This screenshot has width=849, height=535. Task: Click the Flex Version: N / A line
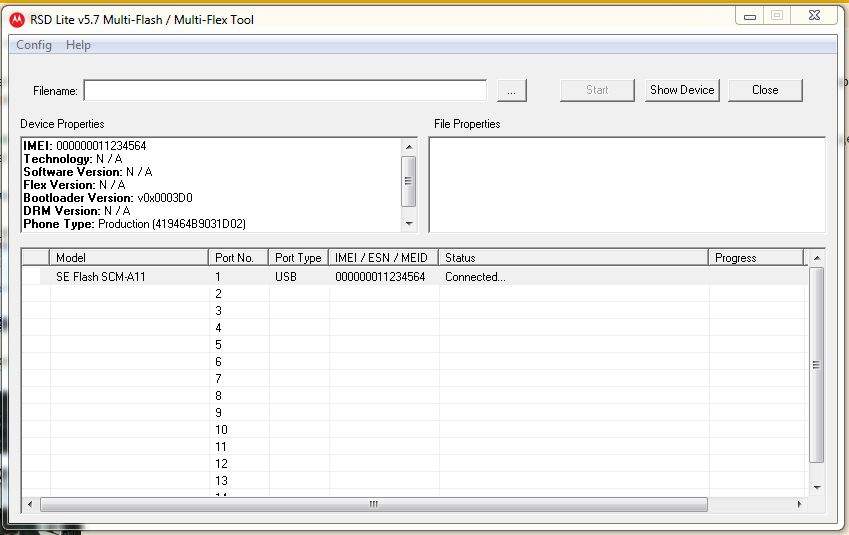click(x=74, y=185)
